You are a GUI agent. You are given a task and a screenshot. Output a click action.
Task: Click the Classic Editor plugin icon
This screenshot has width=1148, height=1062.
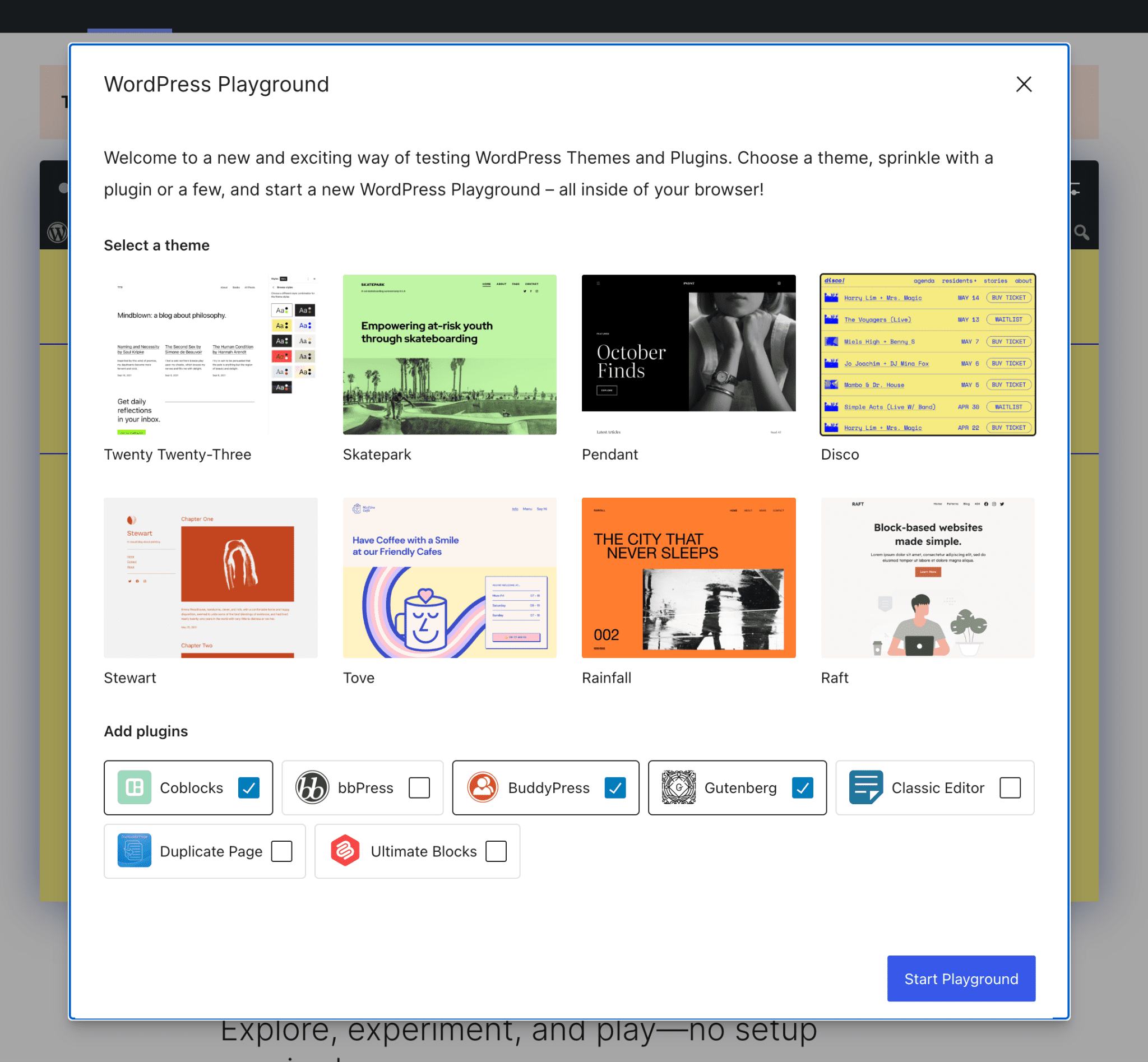863,787
